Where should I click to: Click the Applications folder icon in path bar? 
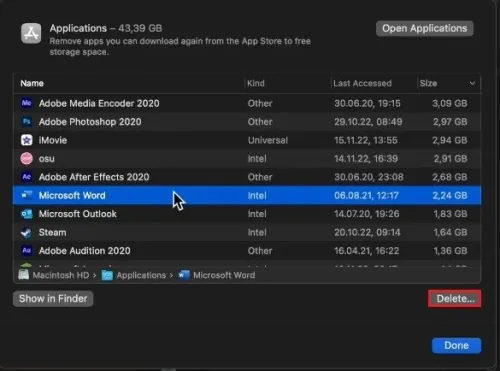[x=107, y=275]
